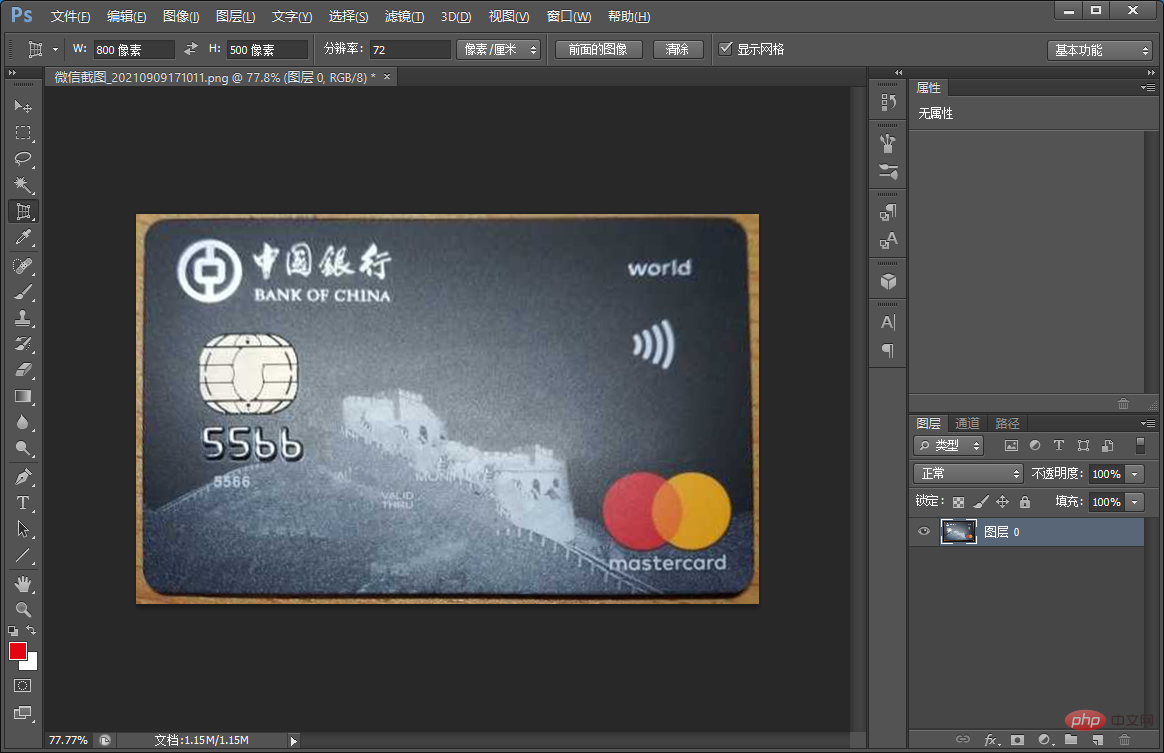Click the resolution 72 input field
Screen dimensions: 1164x753
410,50
